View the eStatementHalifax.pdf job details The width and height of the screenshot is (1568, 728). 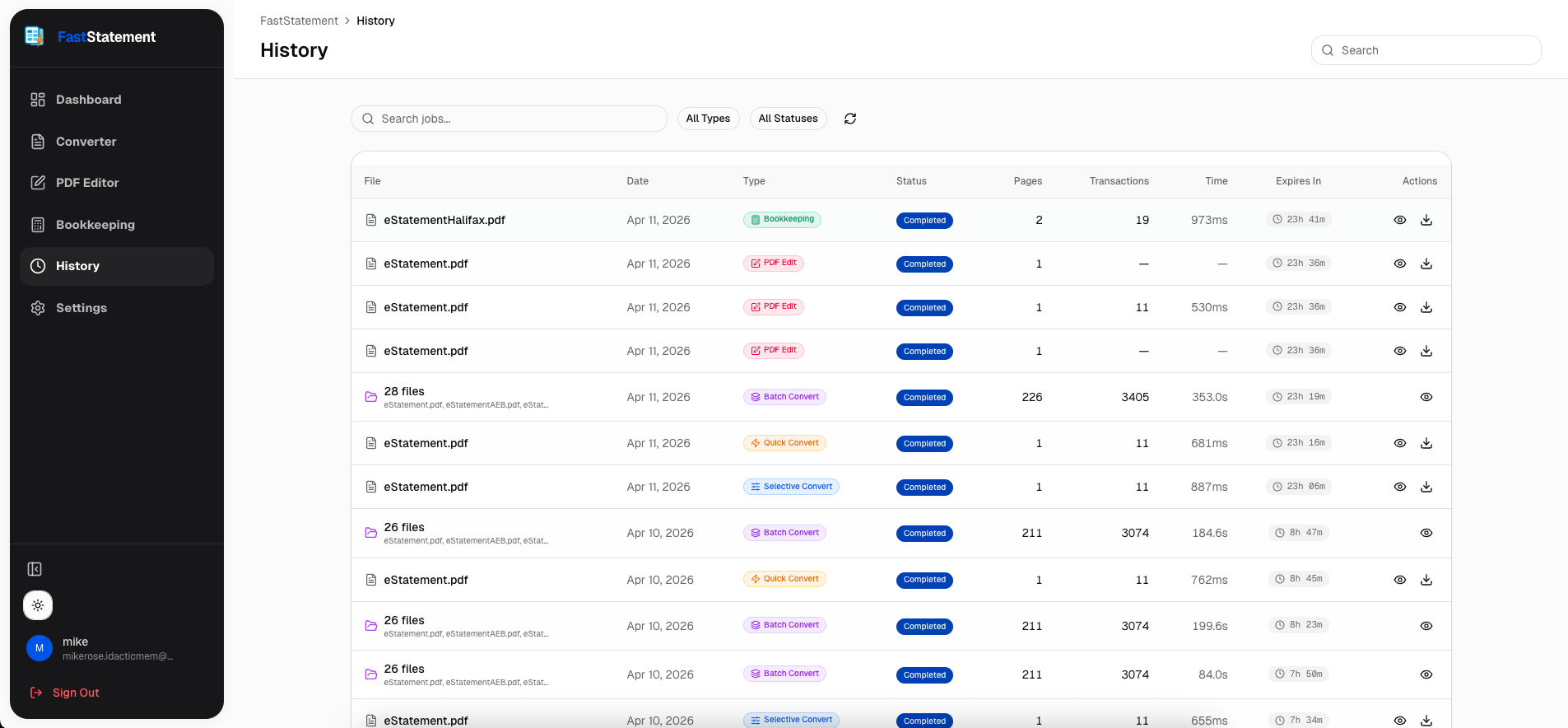tap(1399, 220)
